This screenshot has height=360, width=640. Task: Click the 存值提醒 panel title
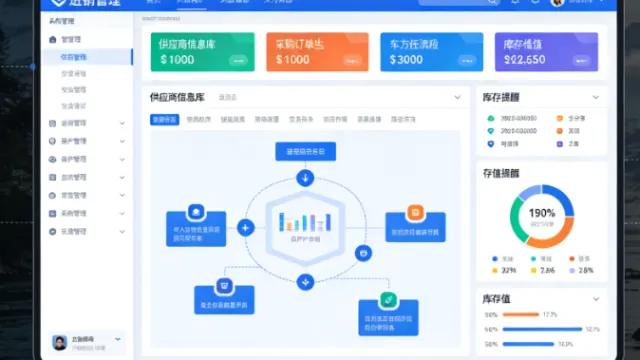tap(501, 173)
